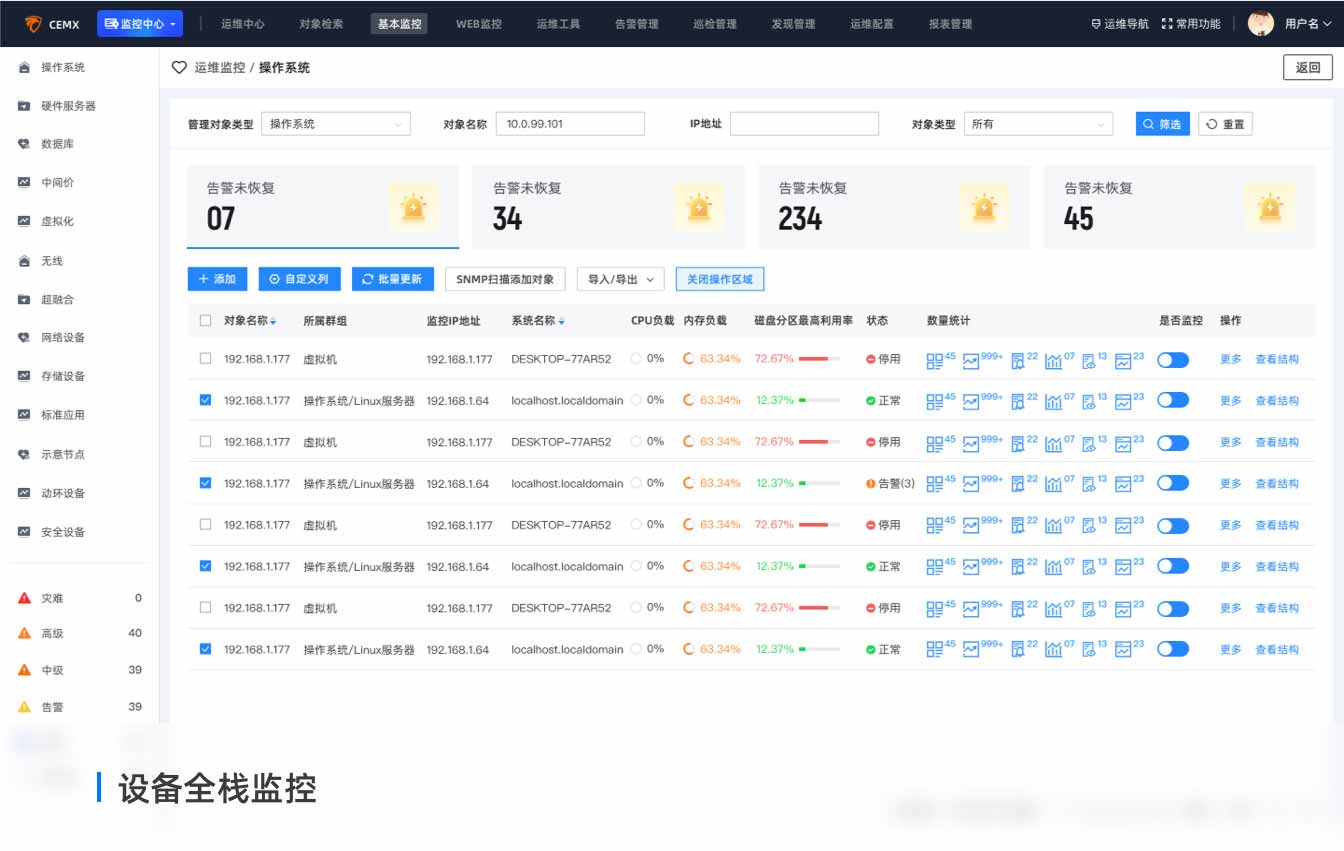Open 自定义列 column settings
1344x851 pixels.
(300, 279)
